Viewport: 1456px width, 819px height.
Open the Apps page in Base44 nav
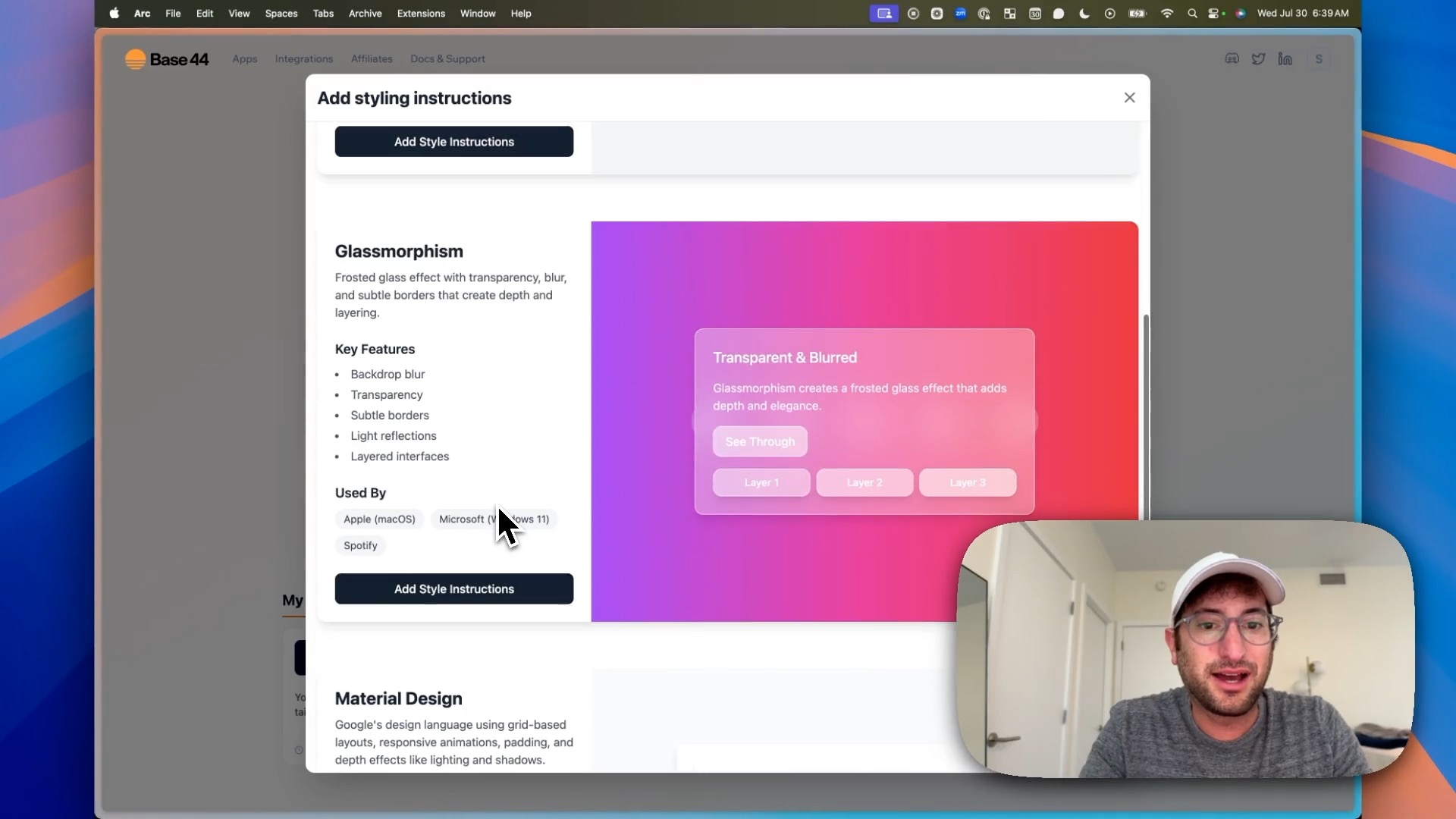click(245, 59)
